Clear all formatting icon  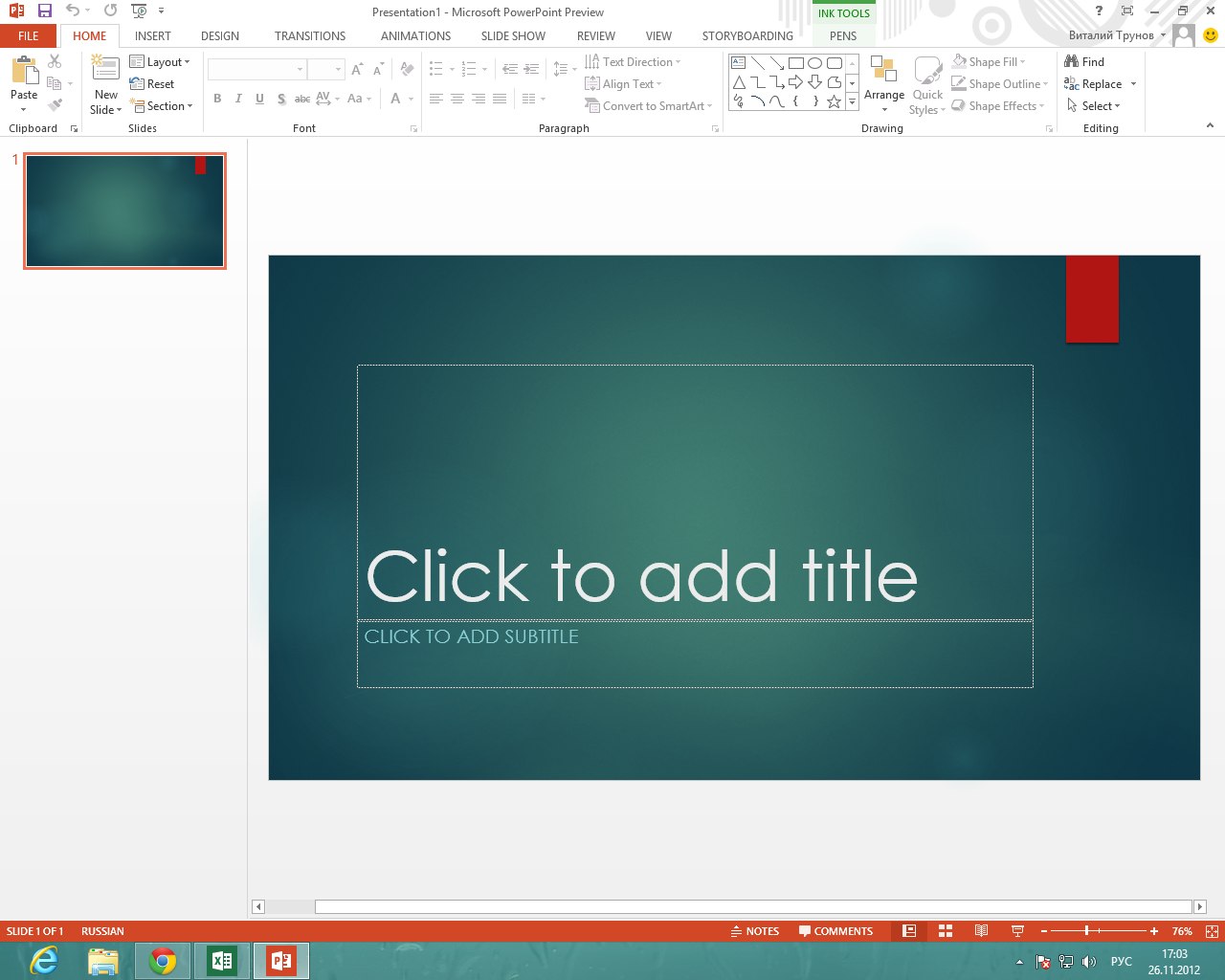(x=407, y=70)
